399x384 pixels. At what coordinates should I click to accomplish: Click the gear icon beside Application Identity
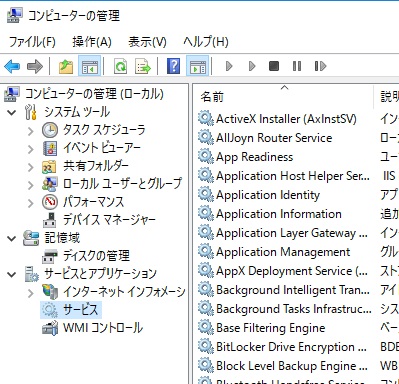[206, 194]
